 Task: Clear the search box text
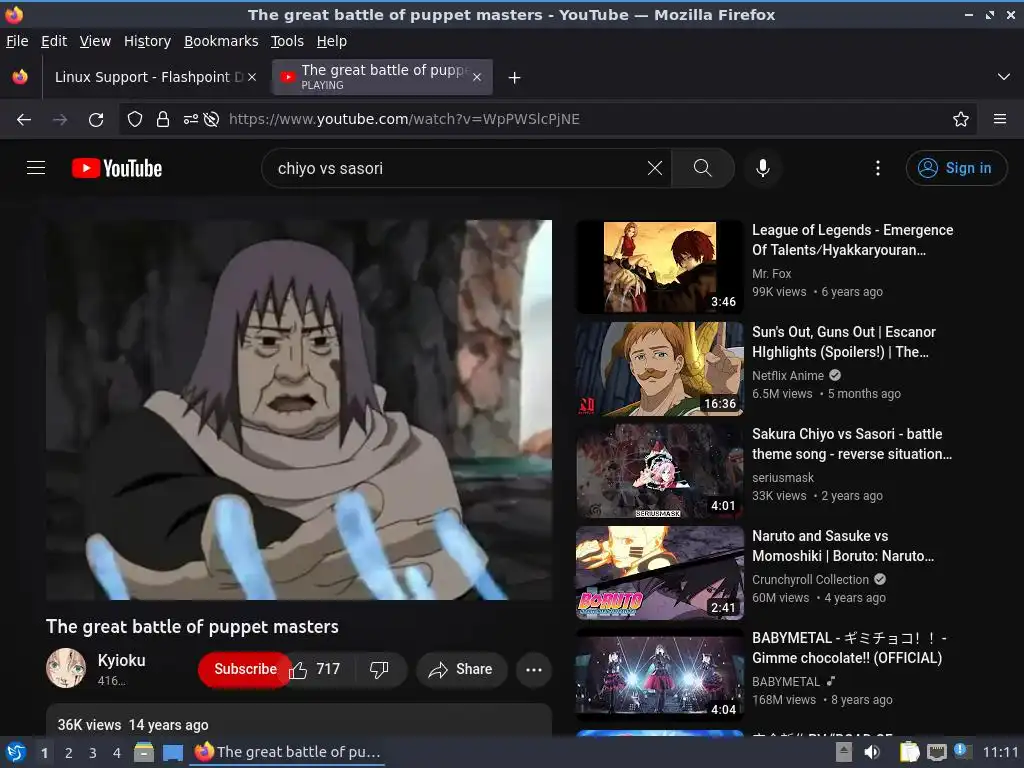(654, 168)
